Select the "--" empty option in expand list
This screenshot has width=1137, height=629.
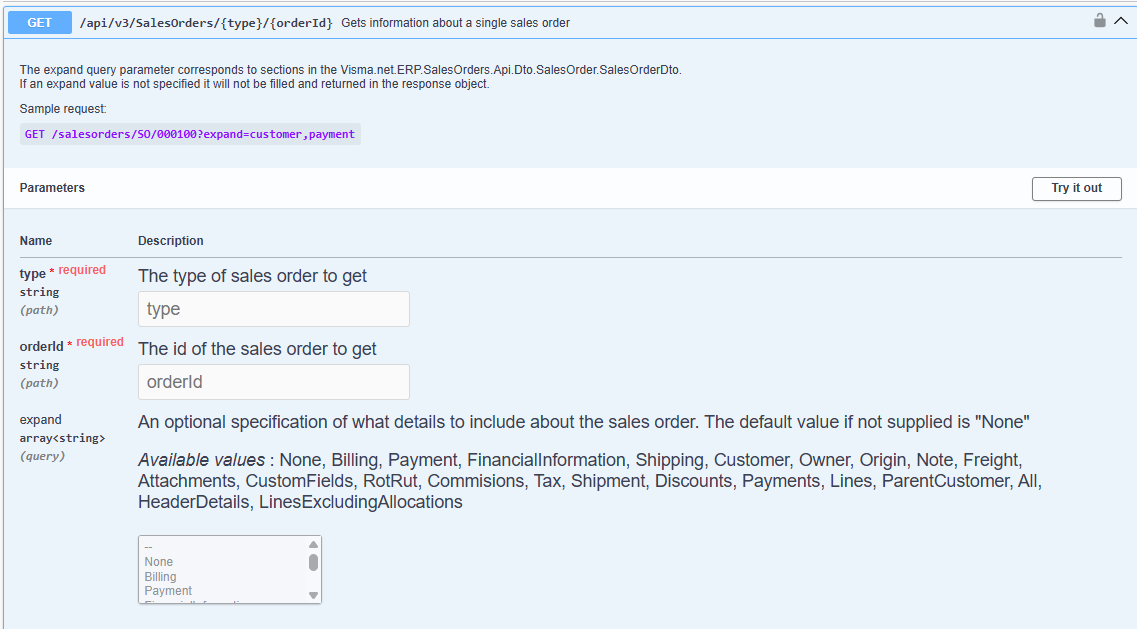149,548
